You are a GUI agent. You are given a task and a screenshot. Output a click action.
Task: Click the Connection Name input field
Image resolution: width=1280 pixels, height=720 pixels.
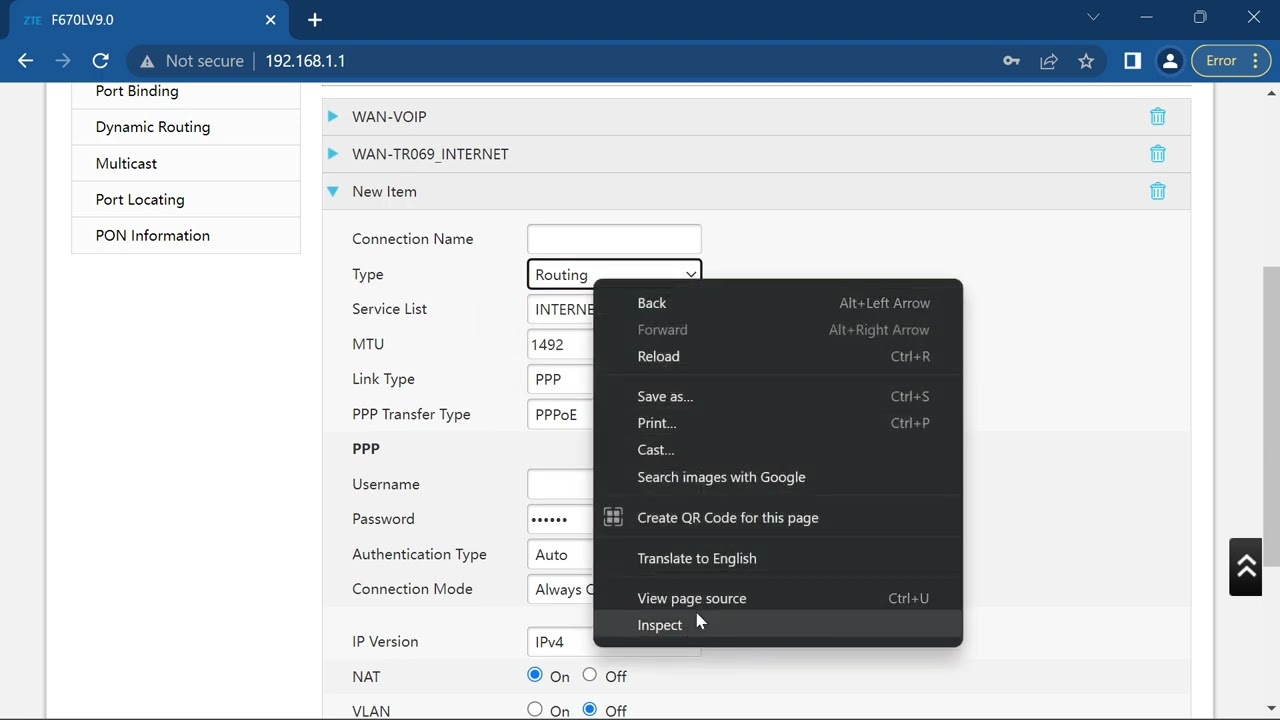point(614,239)
